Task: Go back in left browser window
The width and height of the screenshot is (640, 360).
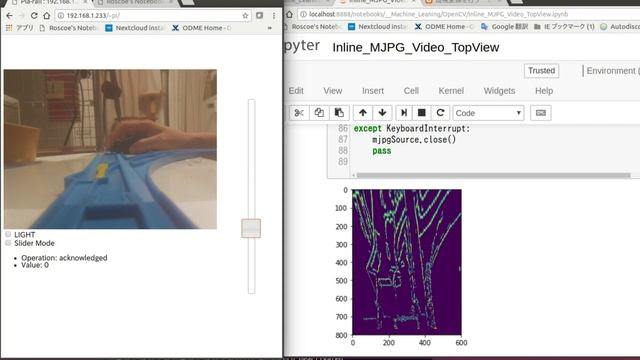Action: [9, 16]
